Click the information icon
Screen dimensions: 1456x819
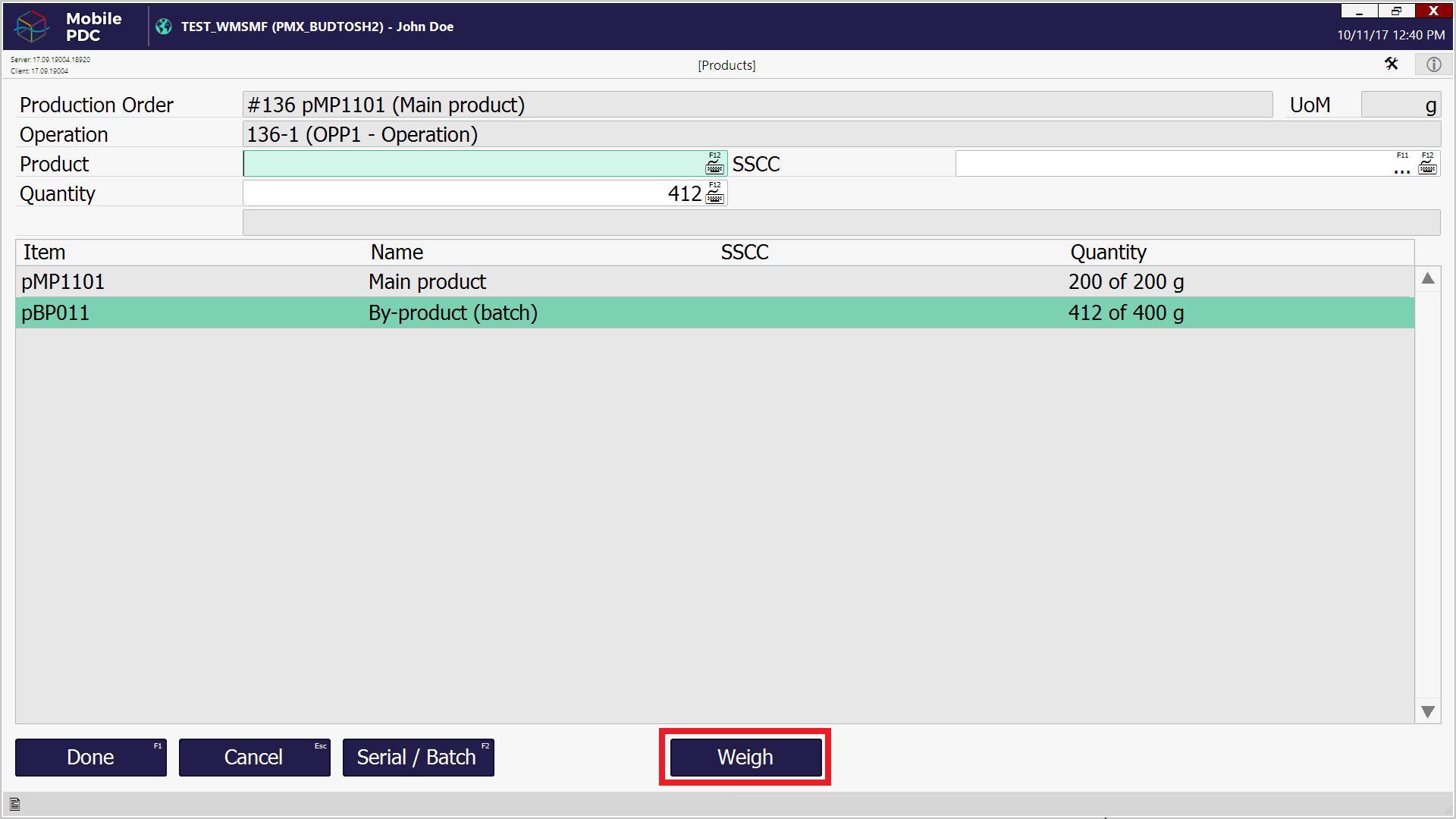coord(1433,64)
